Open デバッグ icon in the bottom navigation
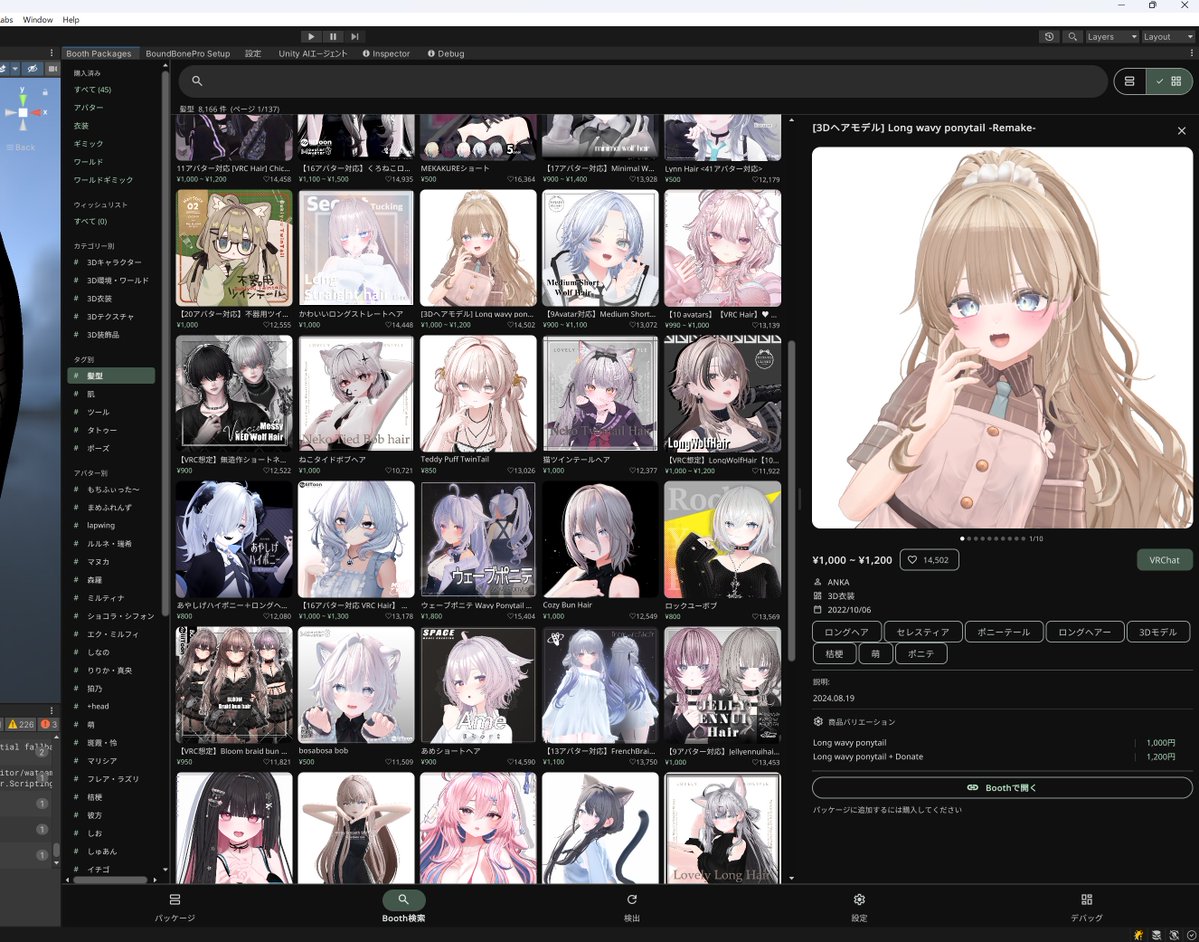Screen dimensions: 1199x942 click(1086, 899)
